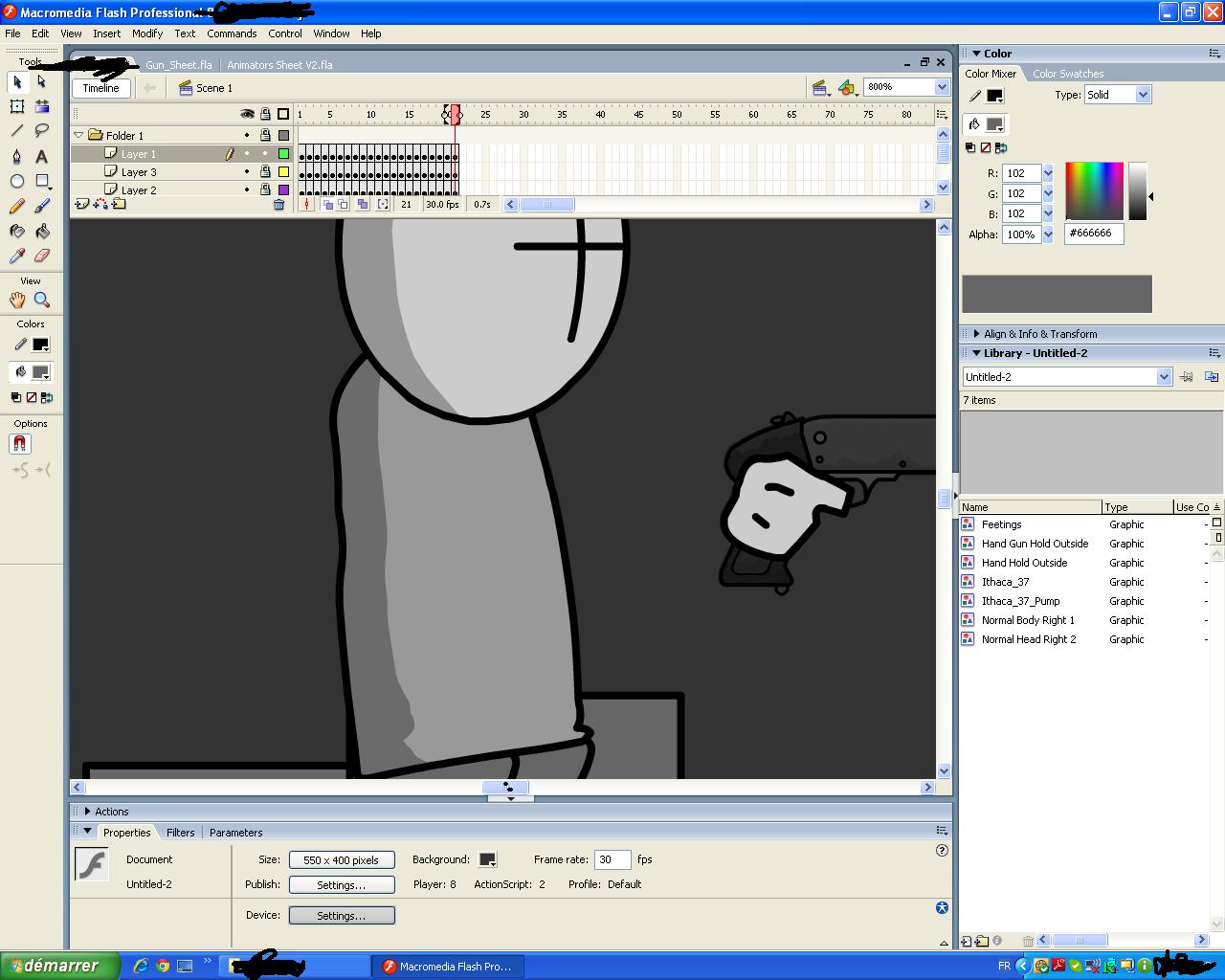Image resolution: width=1225 pixels, height=980 pixels.
Task: Toggle outline color box for Layer 1
Action: tap(283, 154)
